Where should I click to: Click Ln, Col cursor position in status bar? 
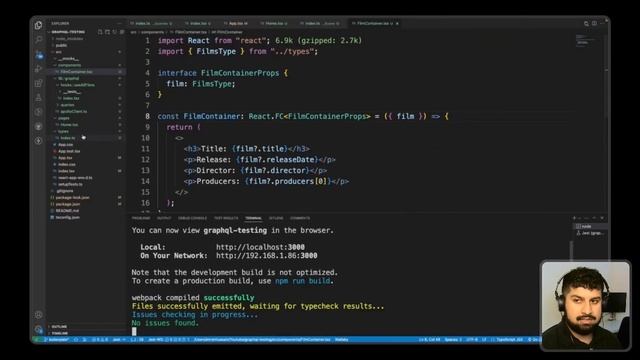click(430, 340)
